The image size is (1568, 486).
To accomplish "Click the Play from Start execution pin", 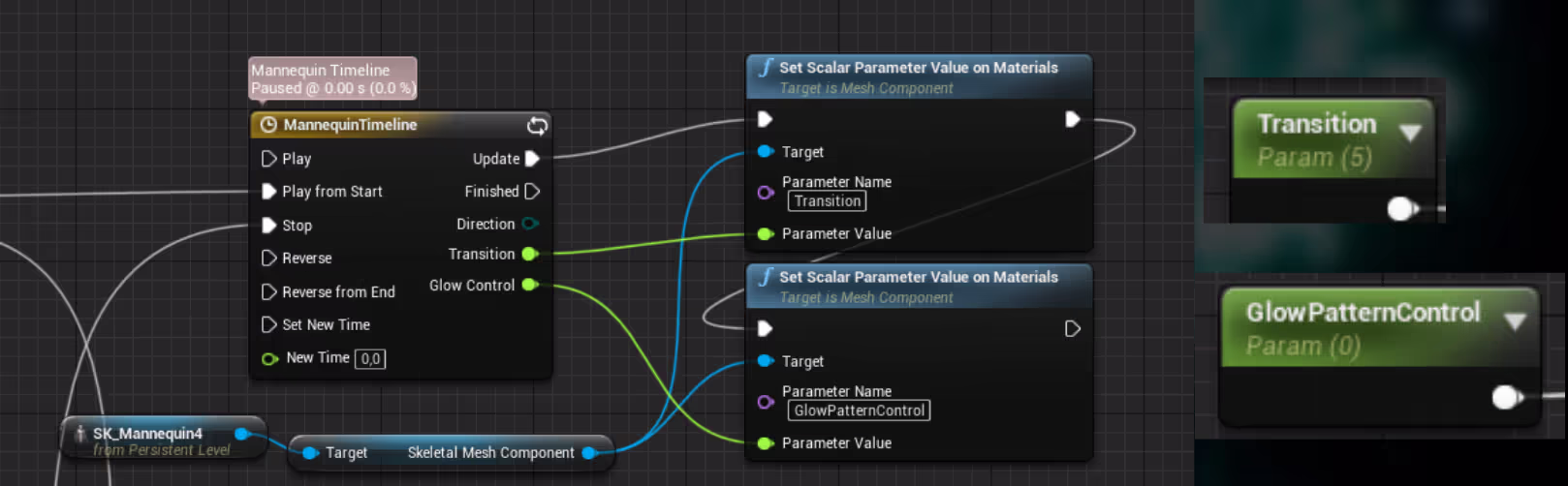I will tap(269, 192).
